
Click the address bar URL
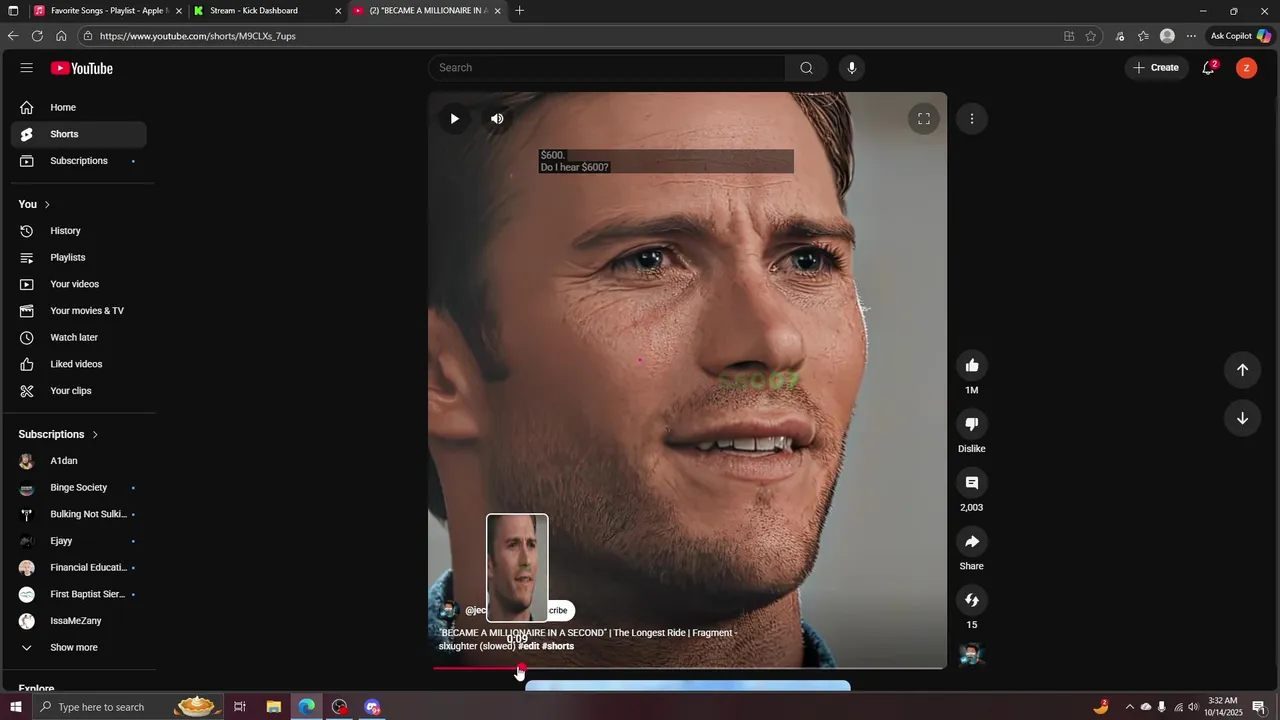(198, 36)
